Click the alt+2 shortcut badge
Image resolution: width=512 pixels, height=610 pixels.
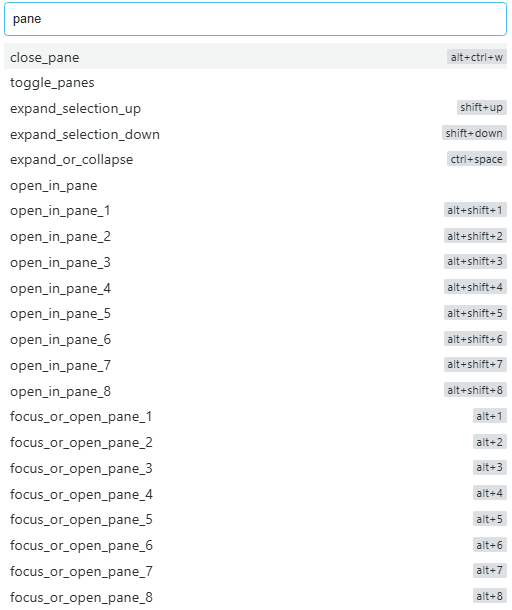pos(489,442)
